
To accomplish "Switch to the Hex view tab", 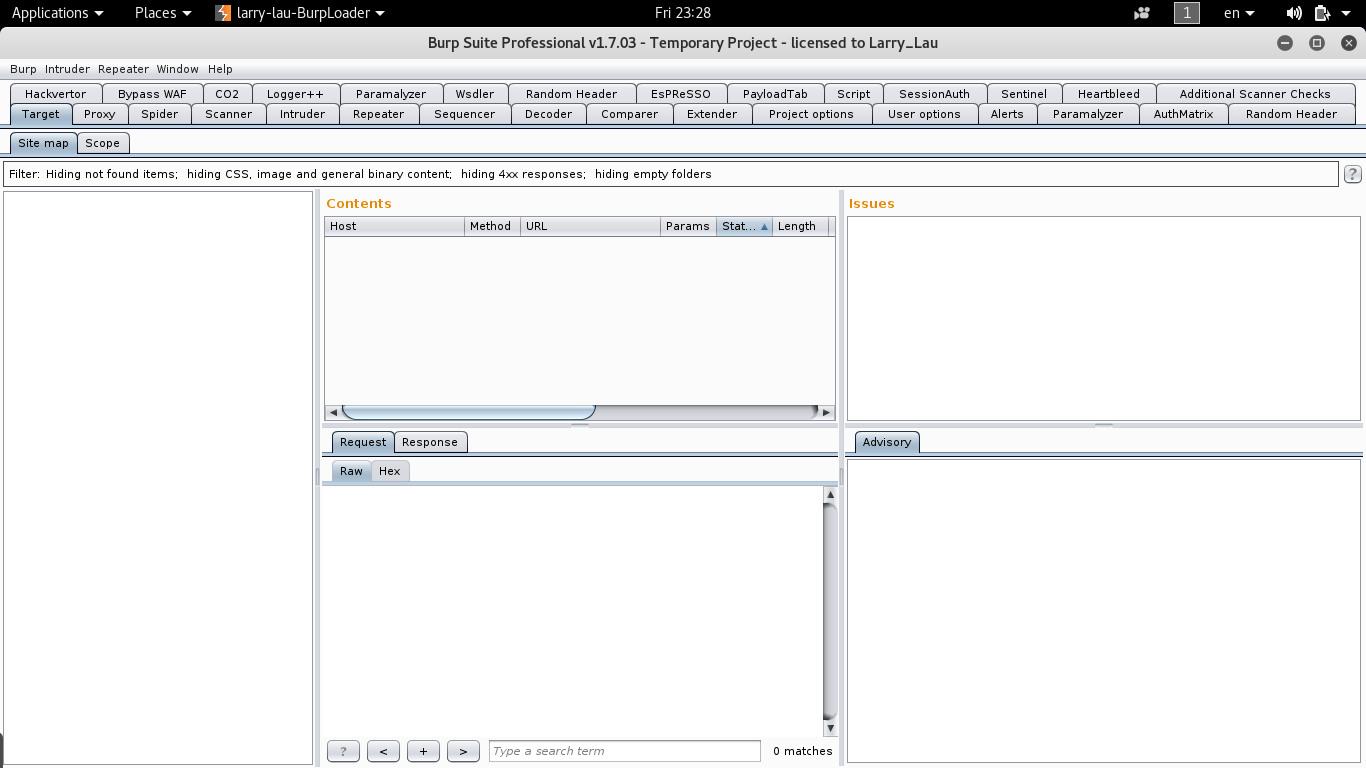I will [x=390, y=471].
